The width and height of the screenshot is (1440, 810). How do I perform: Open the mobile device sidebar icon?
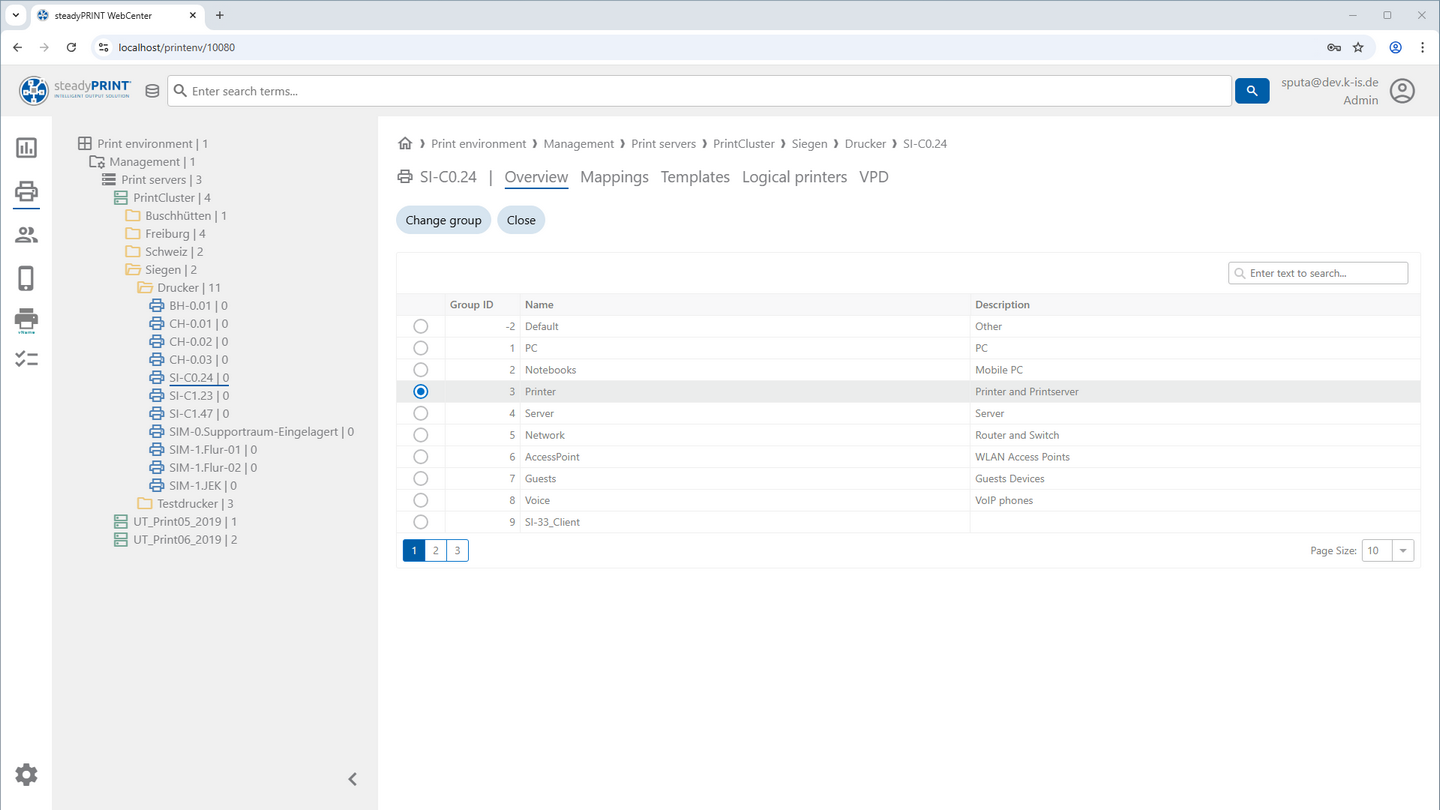coord(26,278)
